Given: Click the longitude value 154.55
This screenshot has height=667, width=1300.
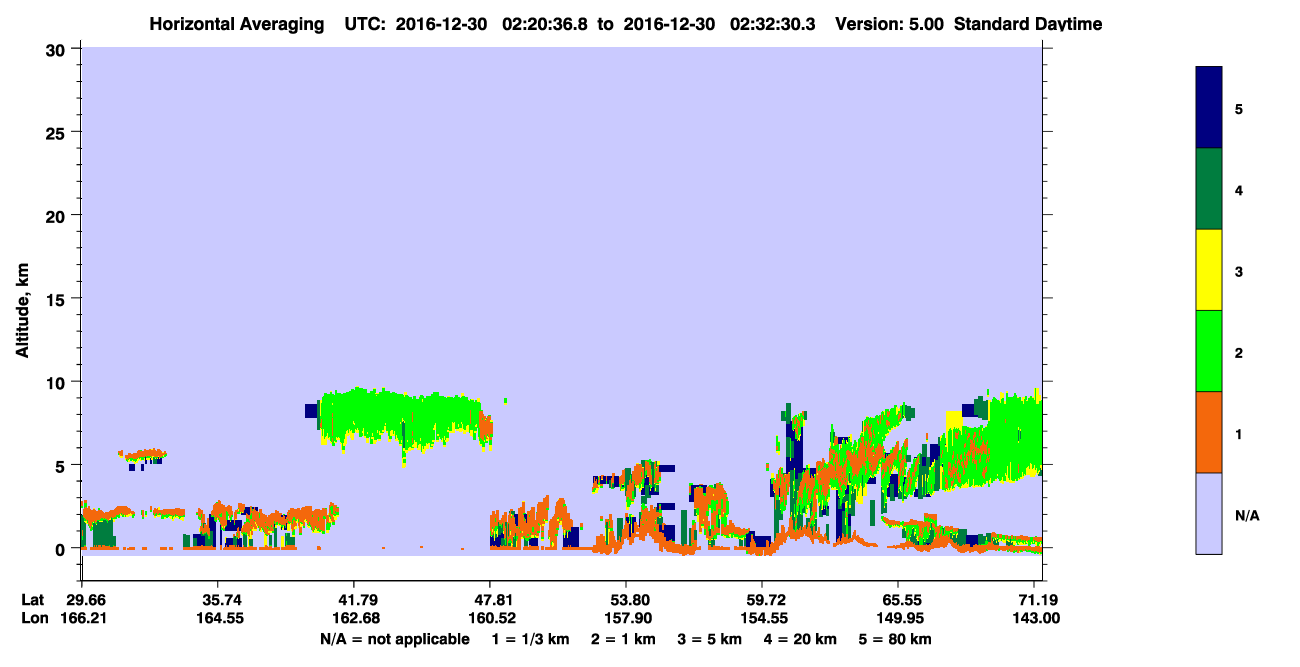Looking at the screenshot, I should tap(762, 618).
